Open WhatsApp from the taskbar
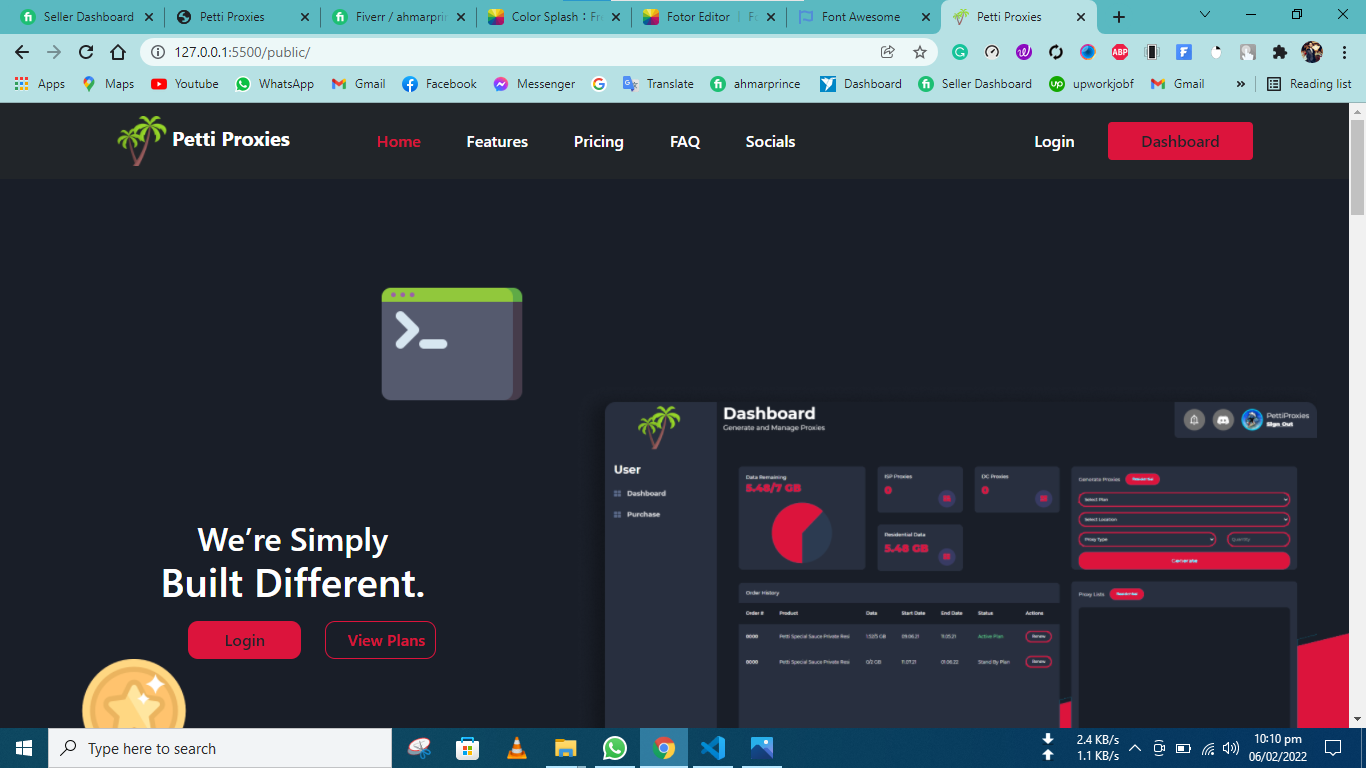This screenshot has height=768, width=1366. (614, 748)
